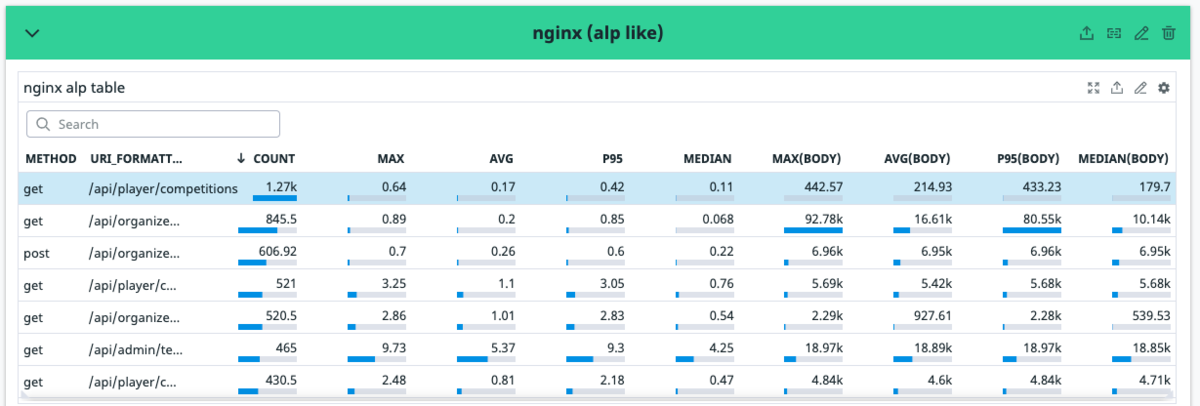Sort table by METHOD column

pyautogui.click(x=51, y=158)
